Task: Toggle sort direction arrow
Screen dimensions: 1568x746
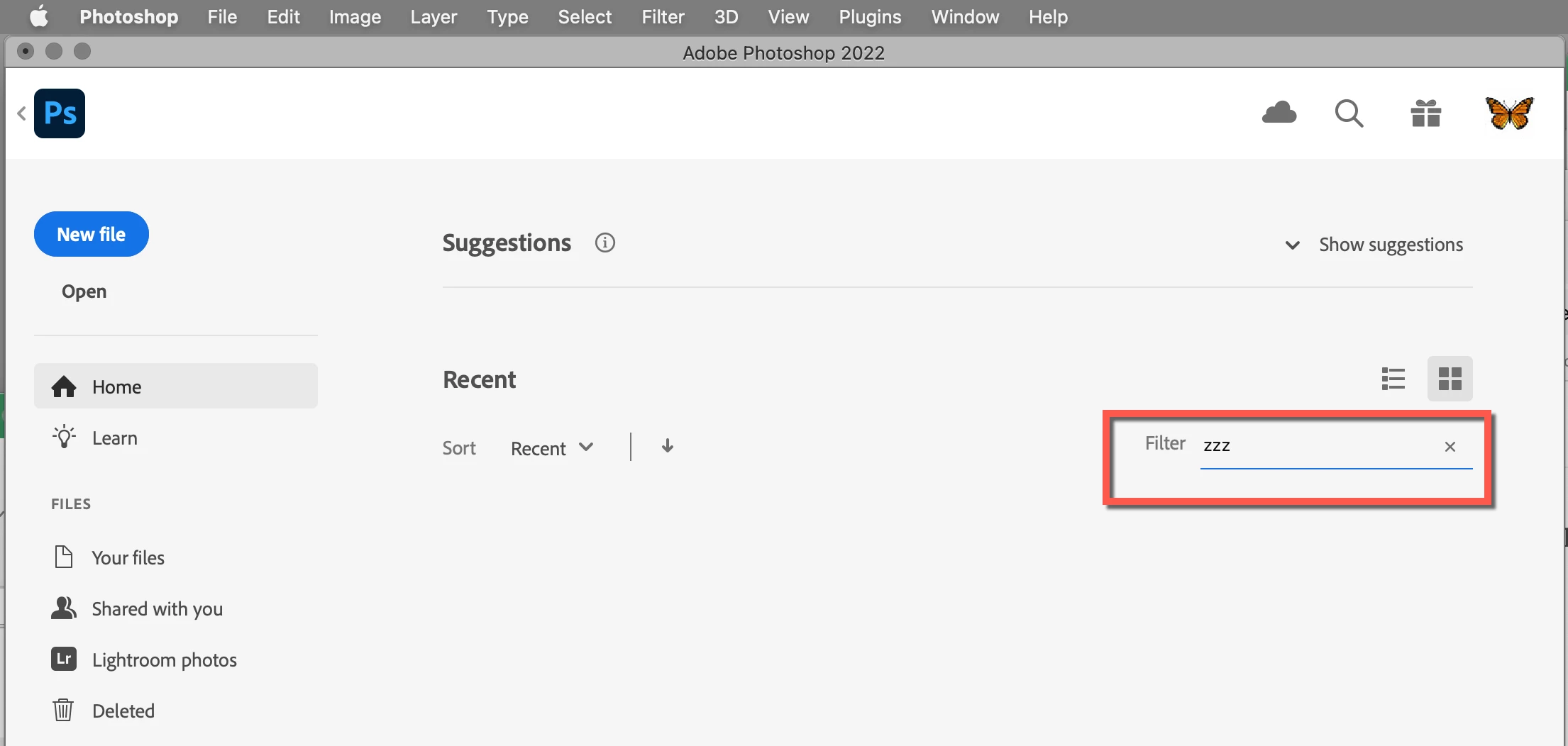Action: (667, 446)
